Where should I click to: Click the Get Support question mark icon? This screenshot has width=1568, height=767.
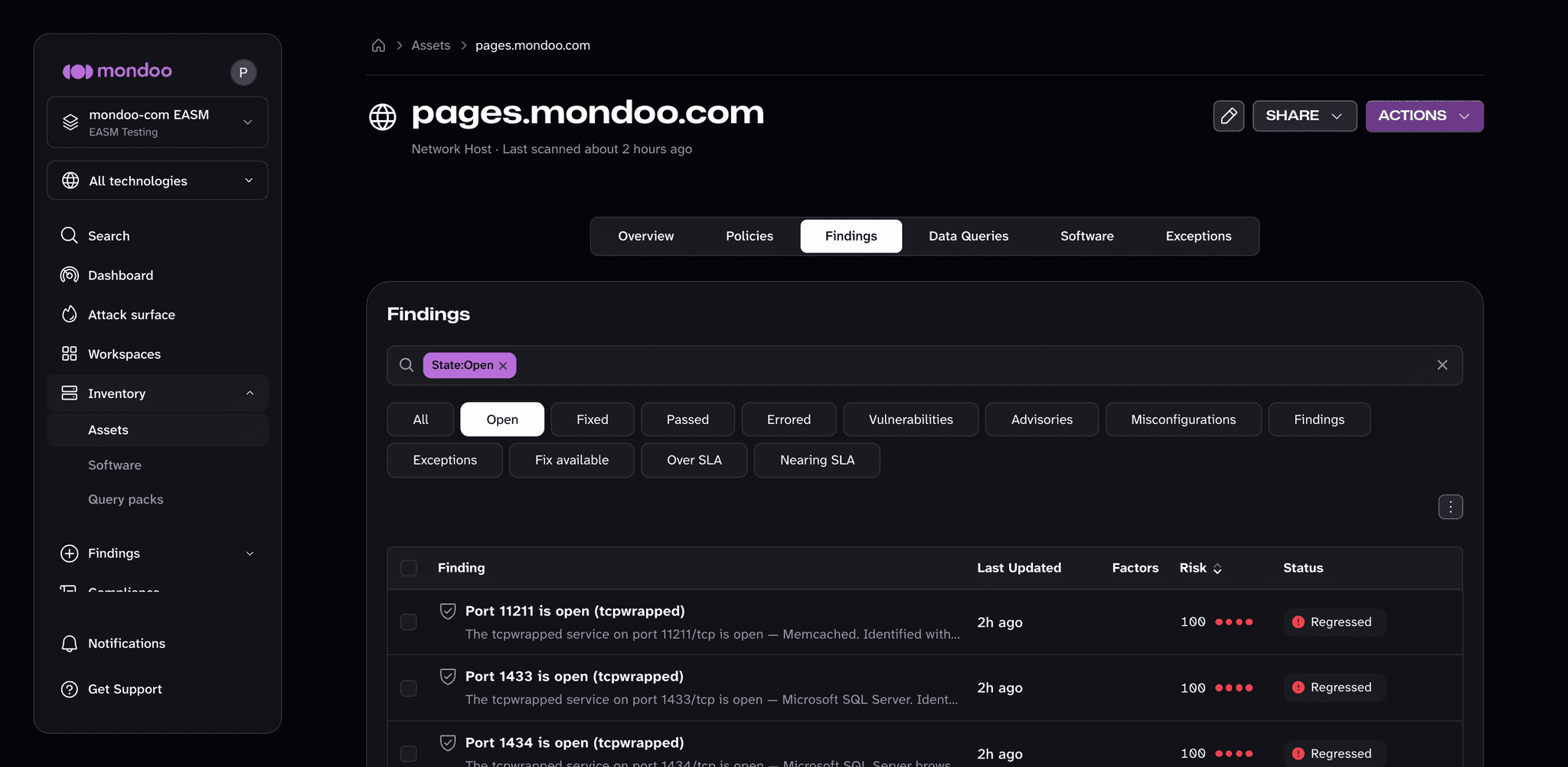click(x=70, y=689)
